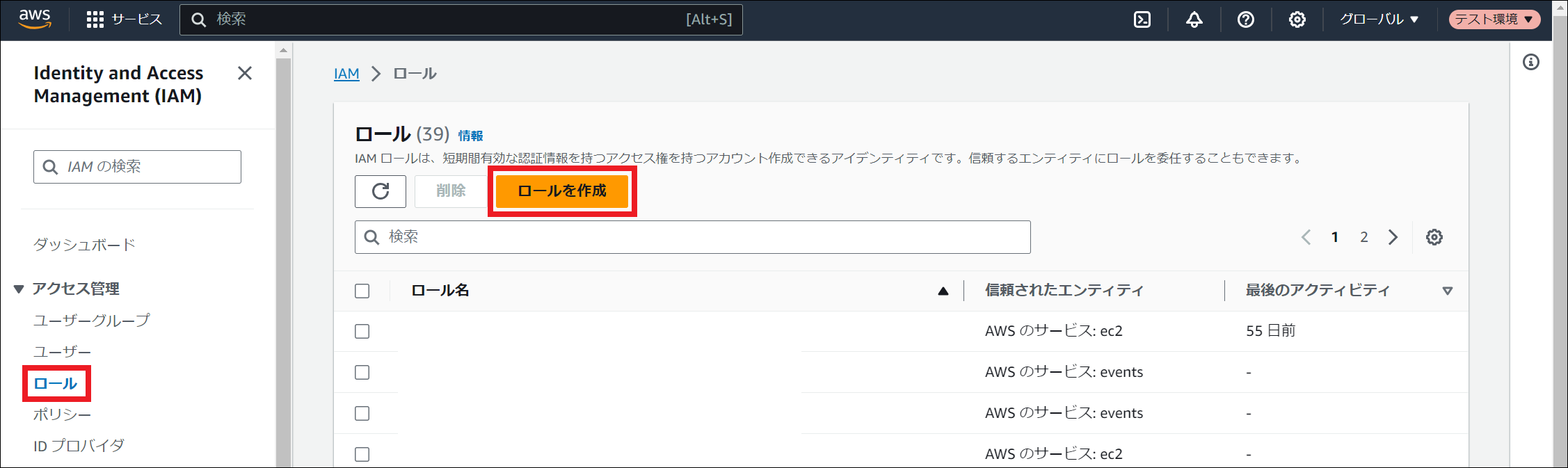
Task: Go to page 2 of roles
Action: [x=1363, y=237]
